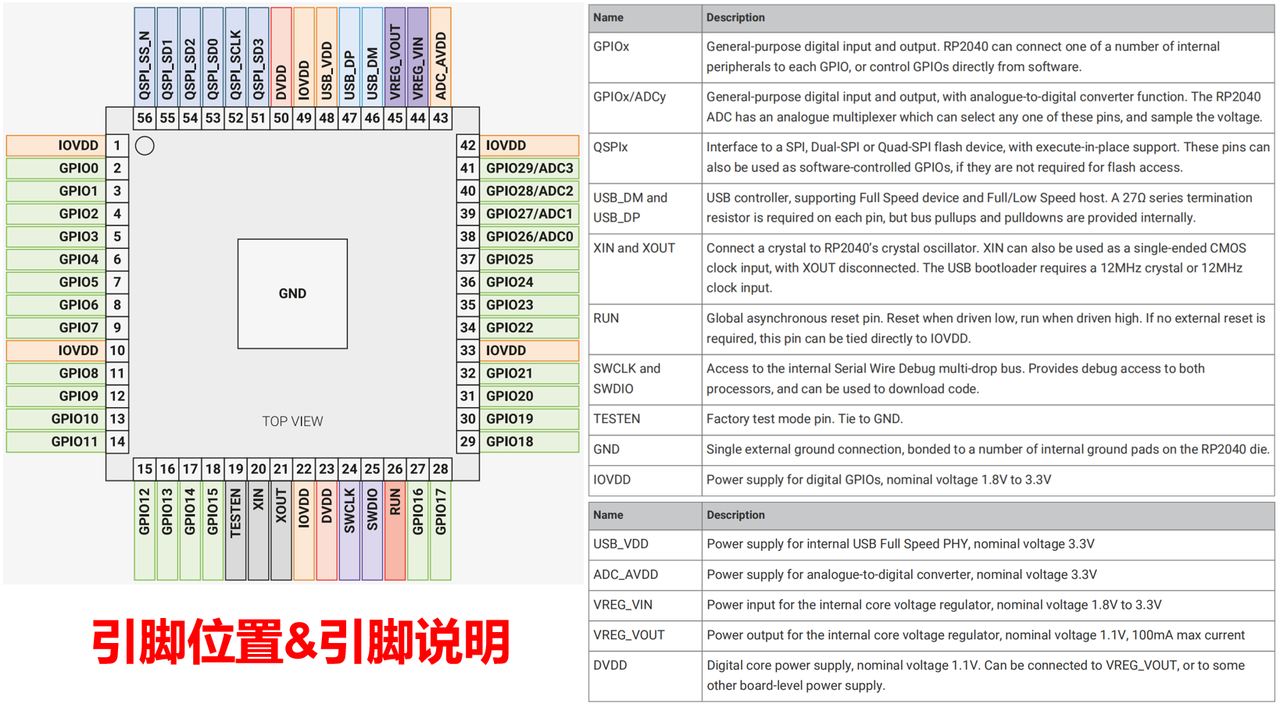This screenshot has height=707, width=1280.
Task: Click the GPIO0 pin label
Action: 56,168
